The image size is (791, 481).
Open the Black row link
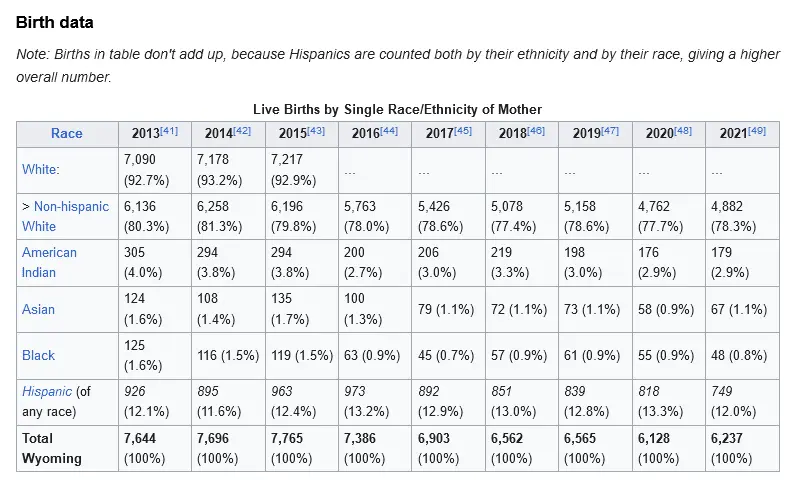pyautogui.click(x=38, y=355)
